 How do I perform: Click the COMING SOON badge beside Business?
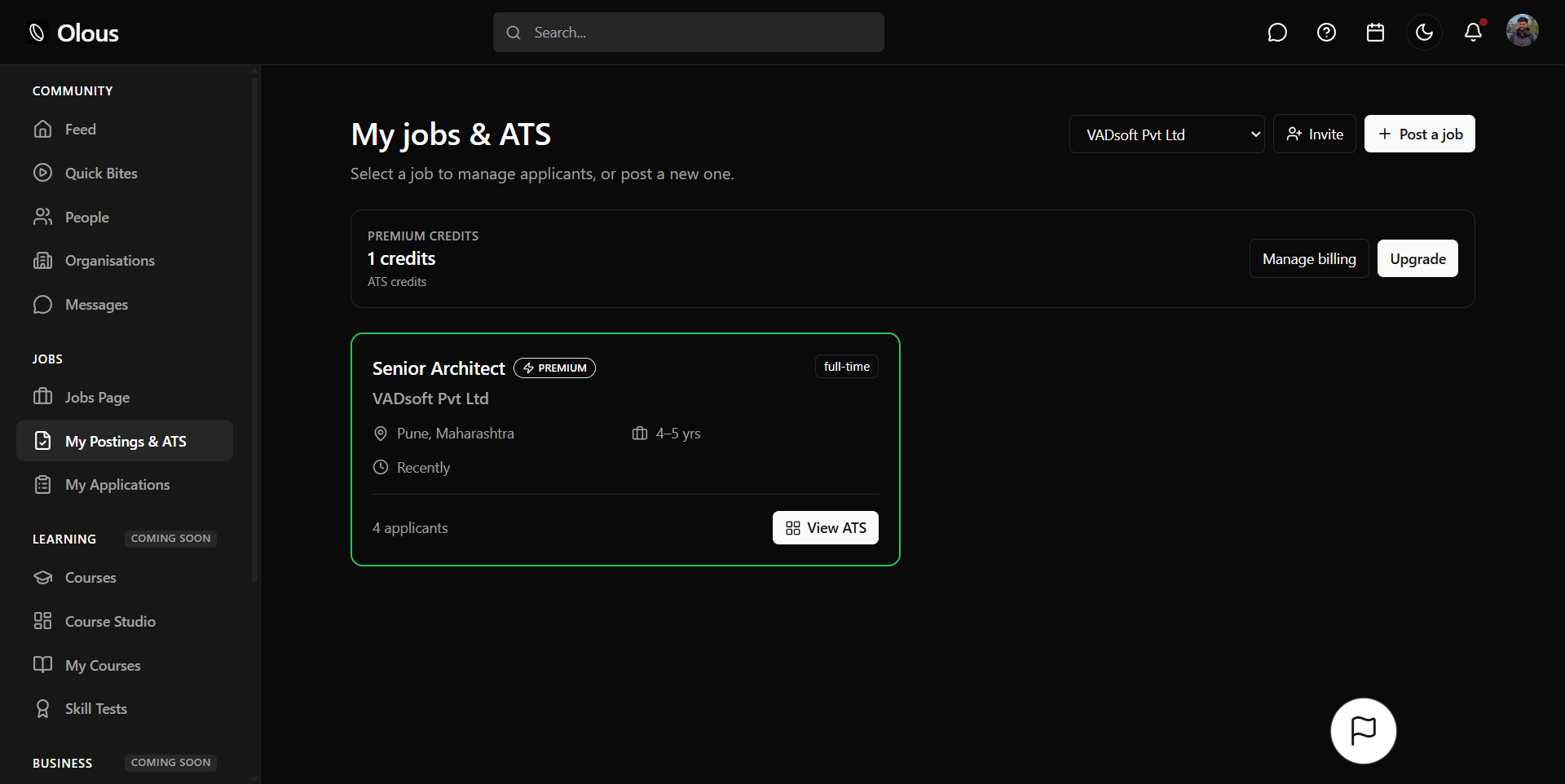(170, 763)
